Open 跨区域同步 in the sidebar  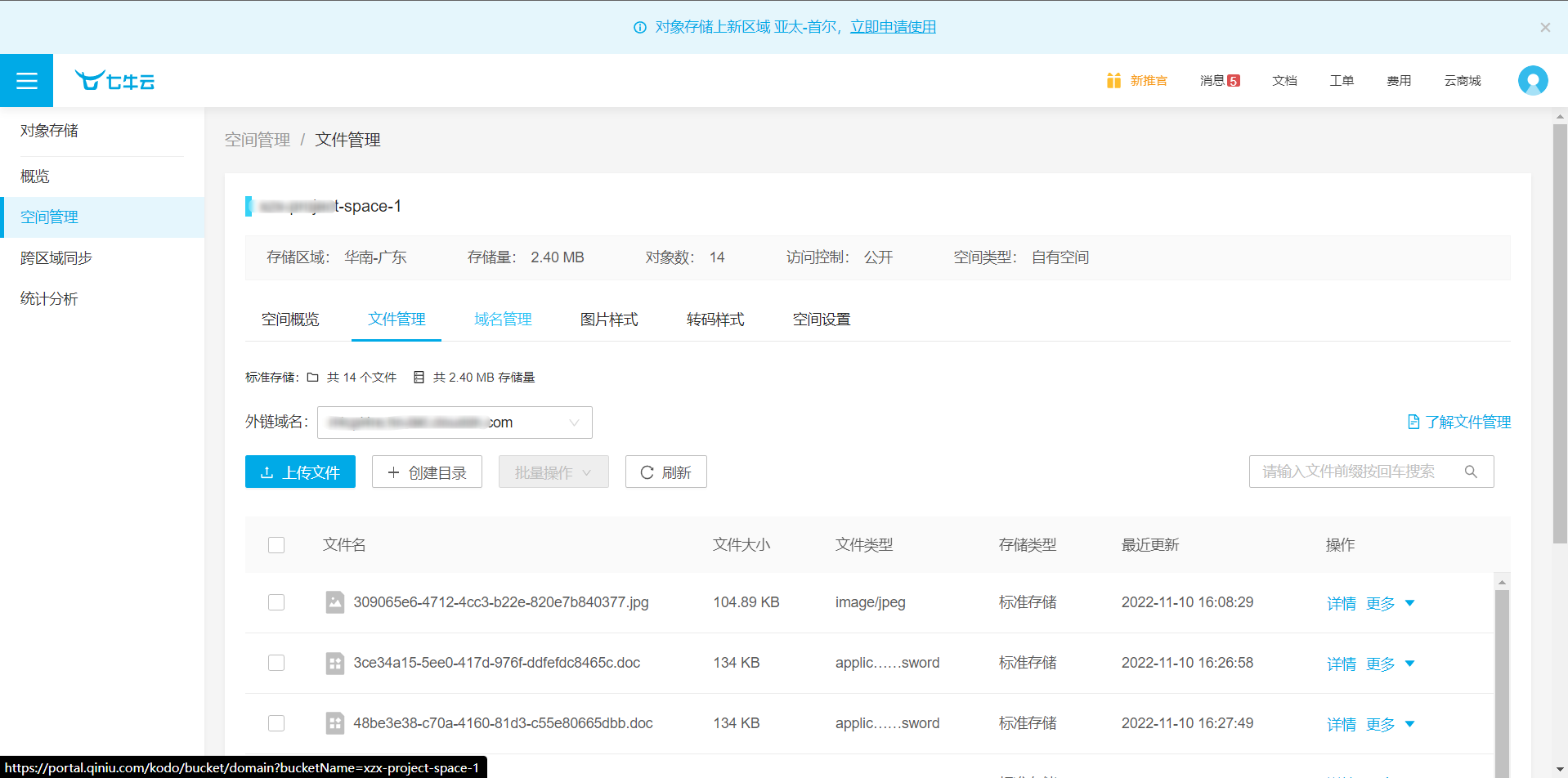click(102, 258)
